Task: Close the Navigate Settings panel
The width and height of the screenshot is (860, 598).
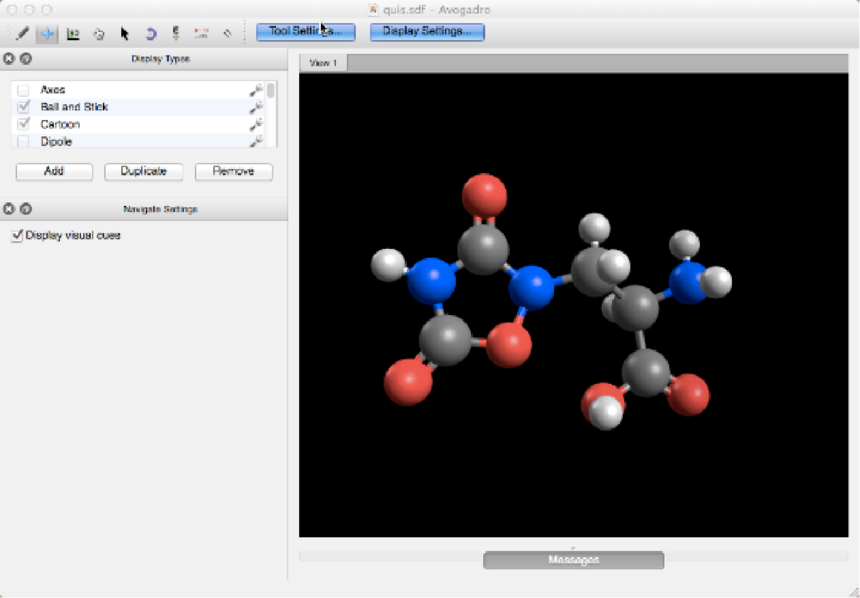Action: [9, 209]
